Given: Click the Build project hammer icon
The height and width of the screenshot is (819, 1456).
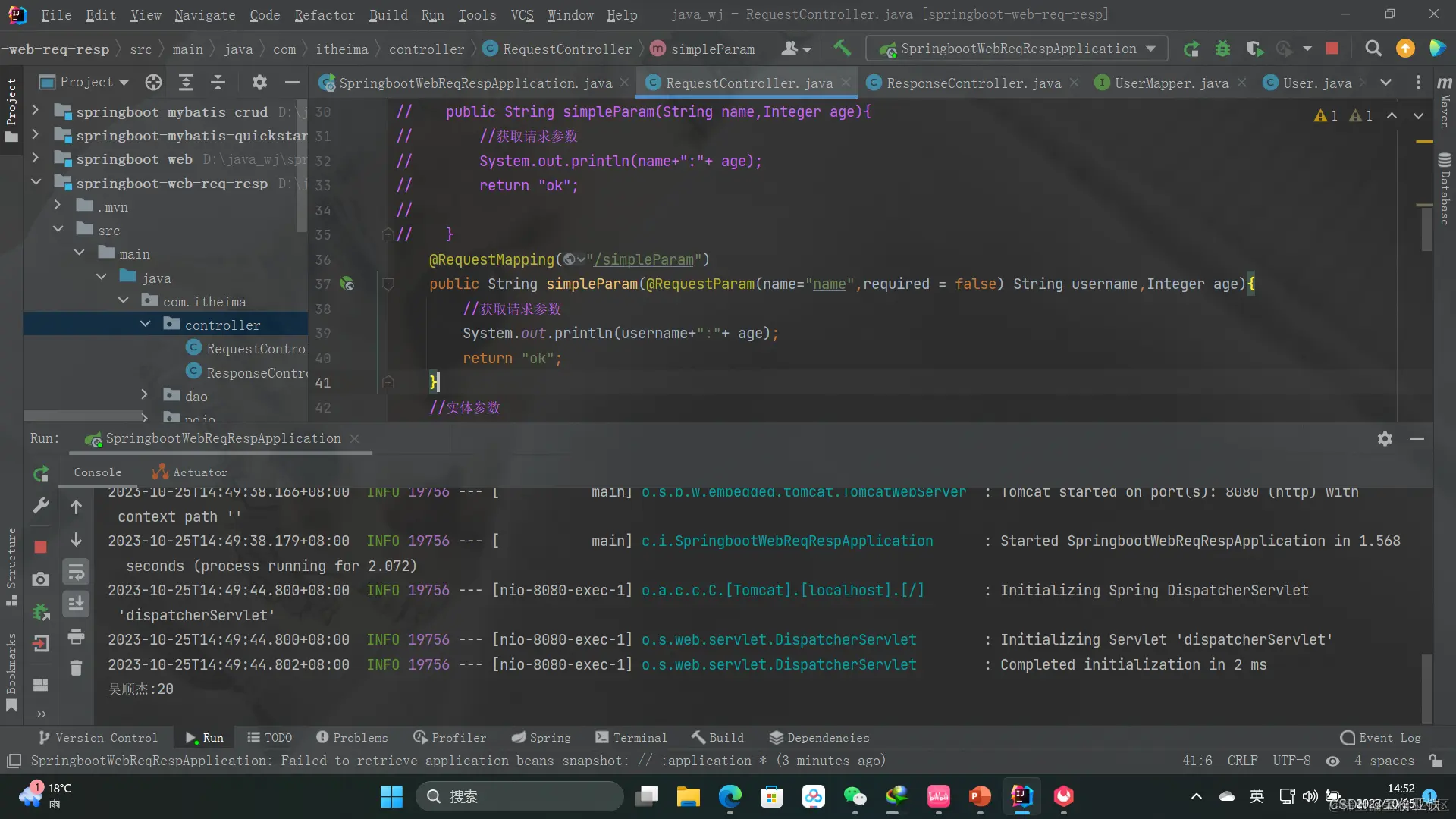Looking at the screenshot, I should (842, 49).
